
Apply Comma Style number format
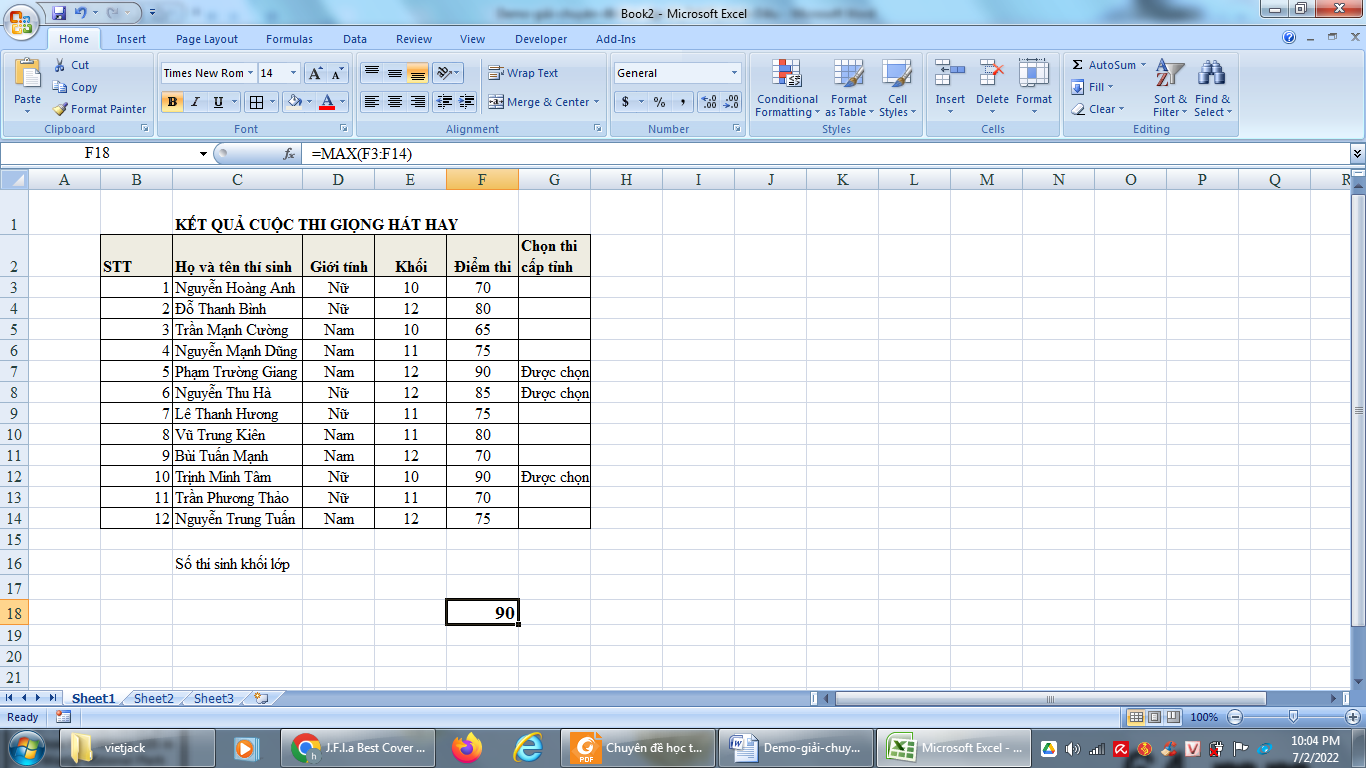point(682,102)
